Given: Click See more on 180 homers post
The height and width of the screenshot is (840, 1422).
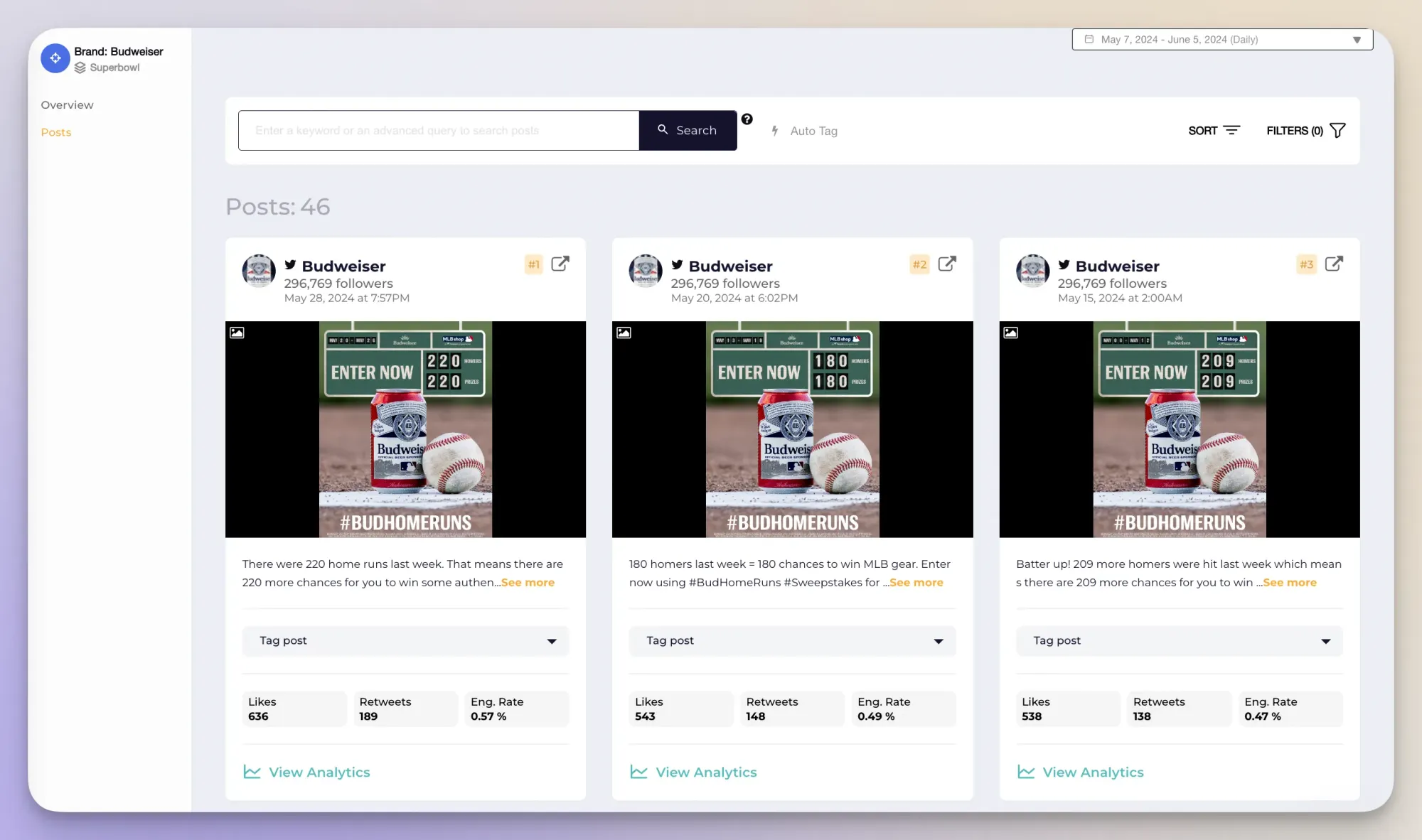Looking at the screenshot, I should (x=916, y=583).
